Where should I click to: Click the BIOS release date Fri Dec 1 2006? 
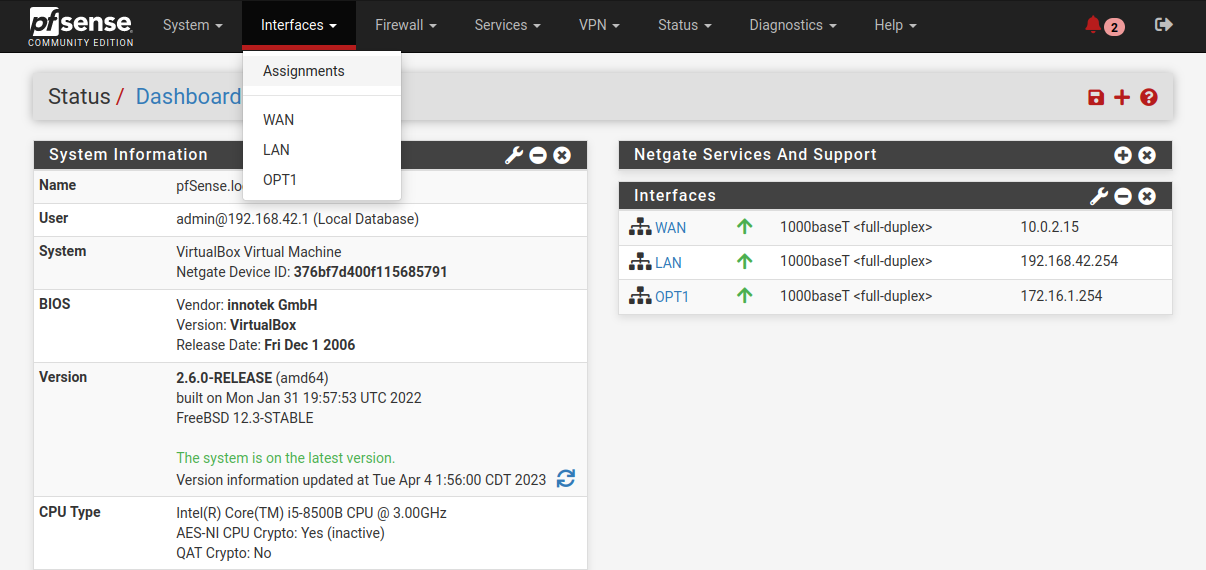click(310, 345)
